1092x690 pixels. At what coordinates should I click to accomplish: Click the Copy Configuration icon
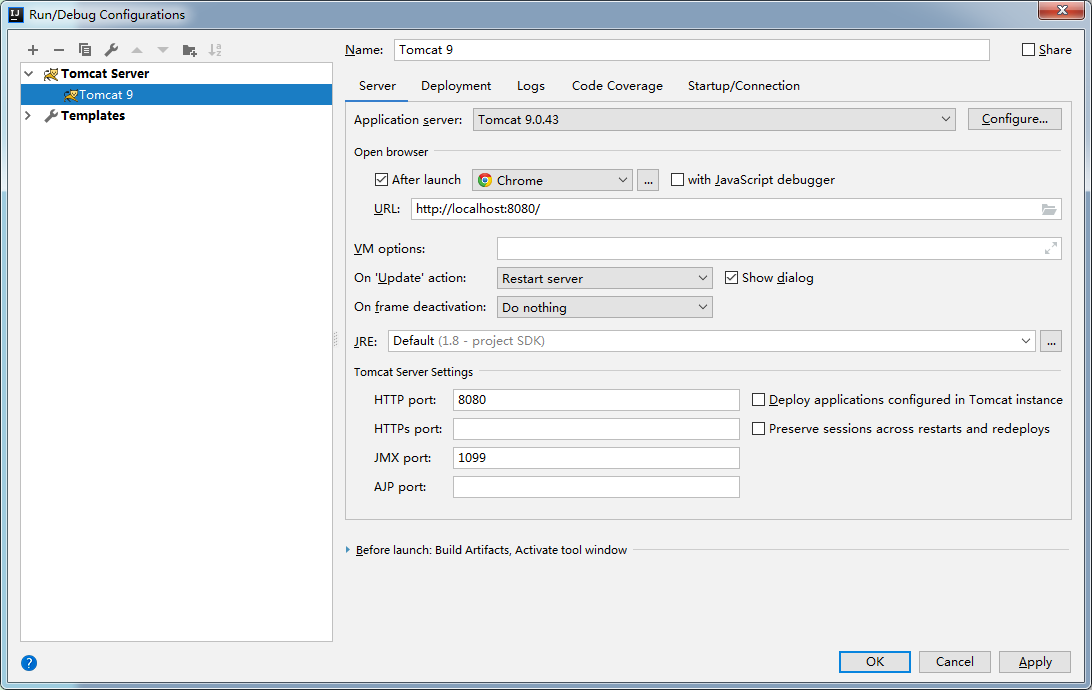[x=85, y=50]
